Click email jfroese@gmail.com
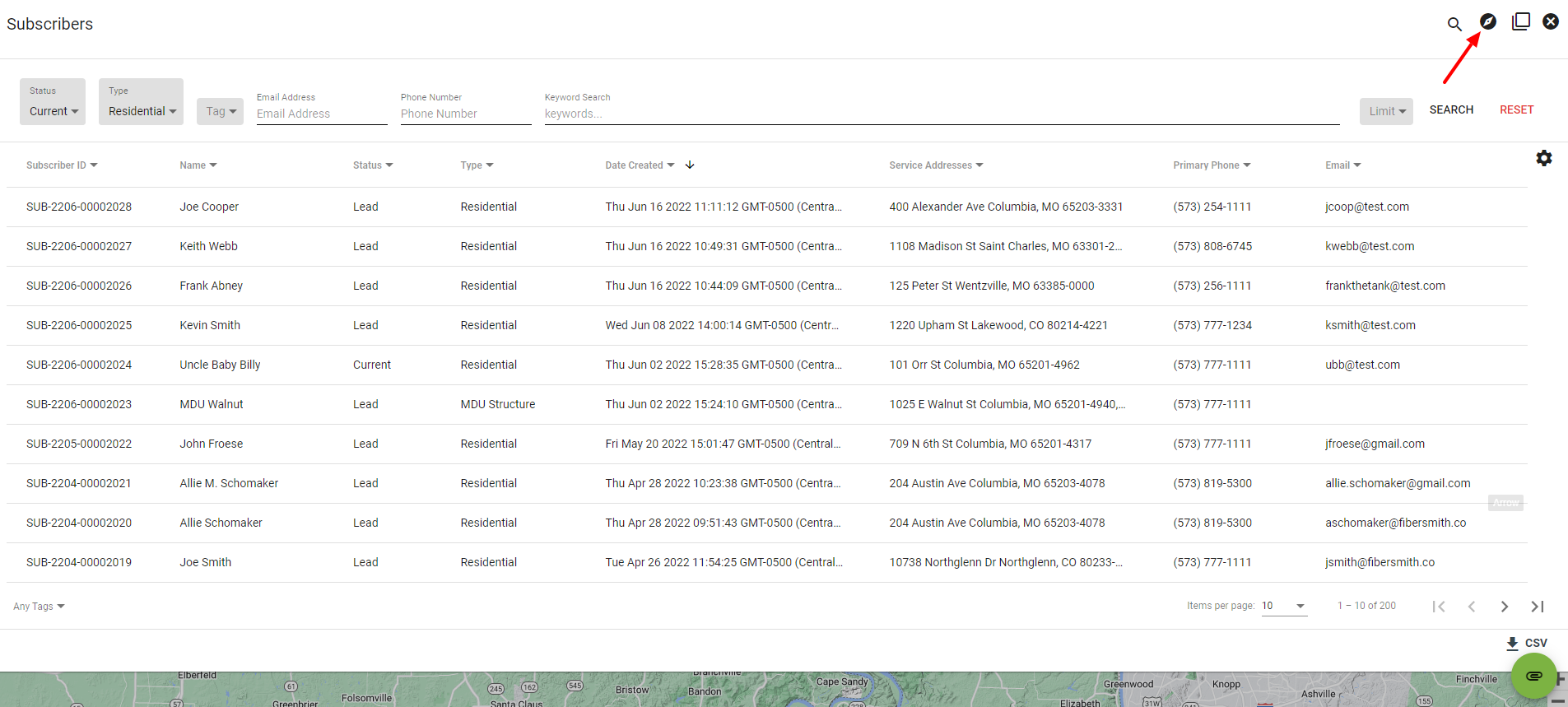The height and width of the screenshot is (707, 1568). click(1375, 444)
